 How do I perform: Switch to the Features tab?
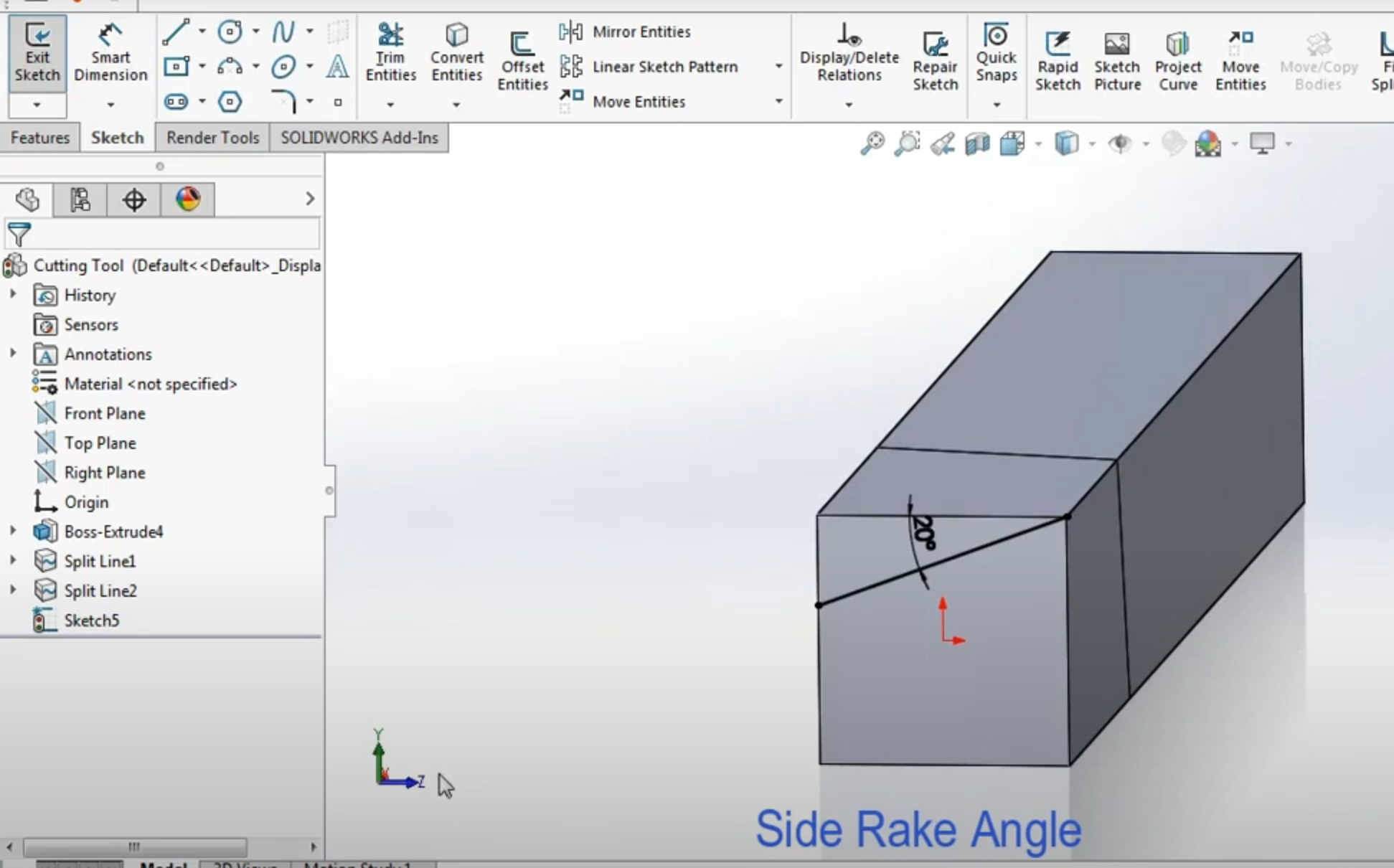point(40,138)
